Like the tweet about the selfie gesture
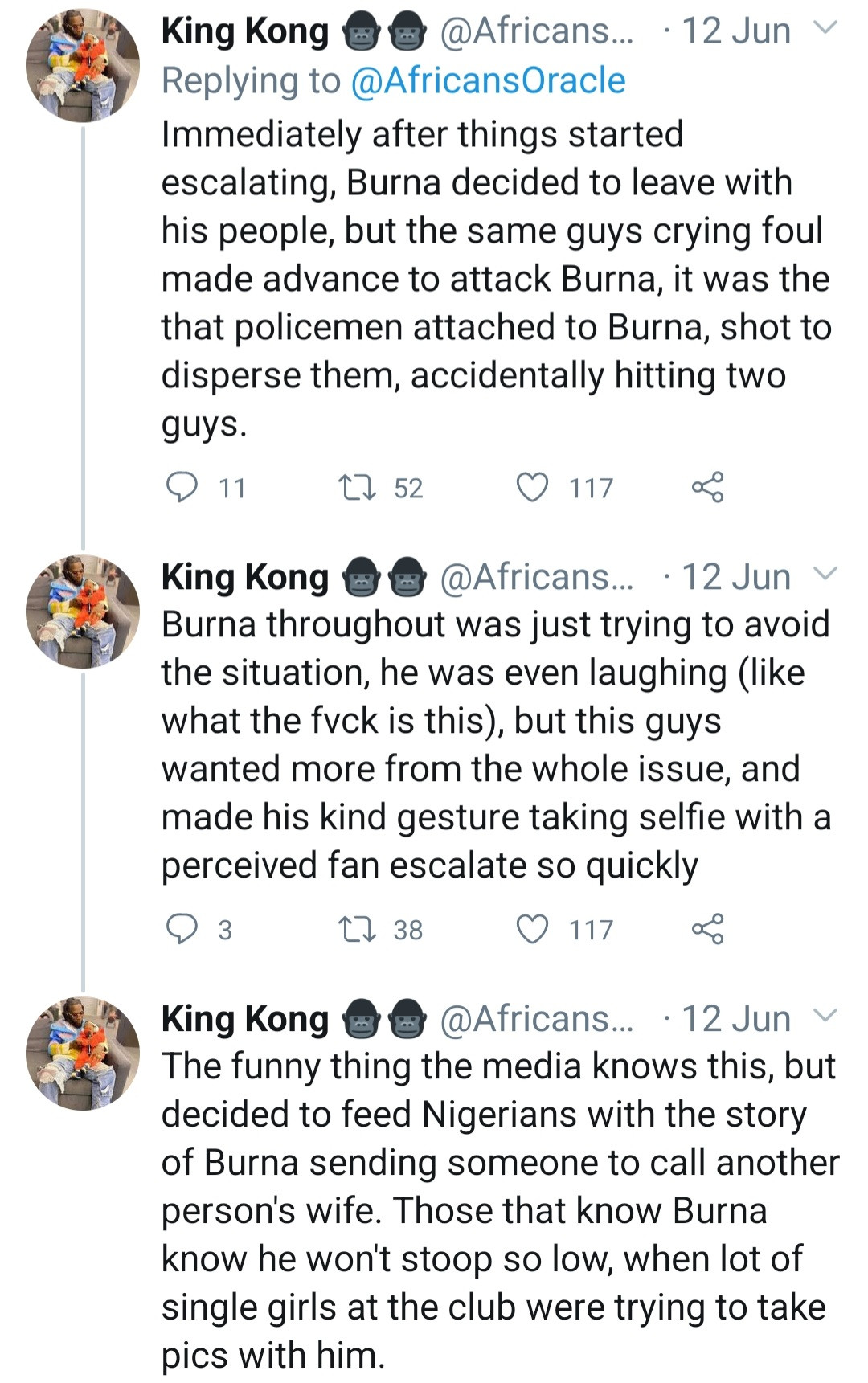The width and height of the screenshot is (868, 1383). click(532, 929)
